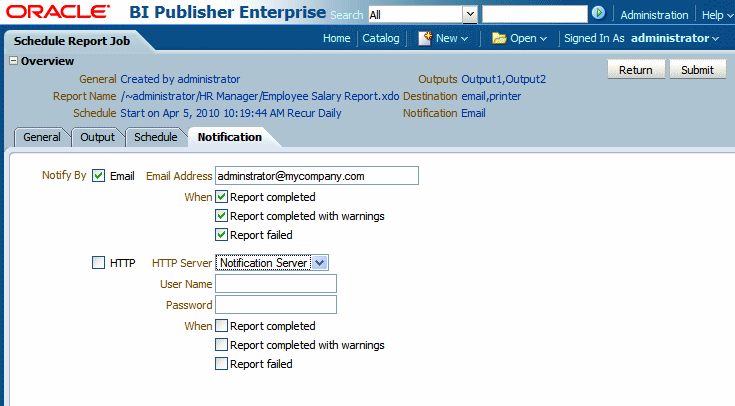
Task: Click 'email,printer' destination value
Action: pos(491,96)
